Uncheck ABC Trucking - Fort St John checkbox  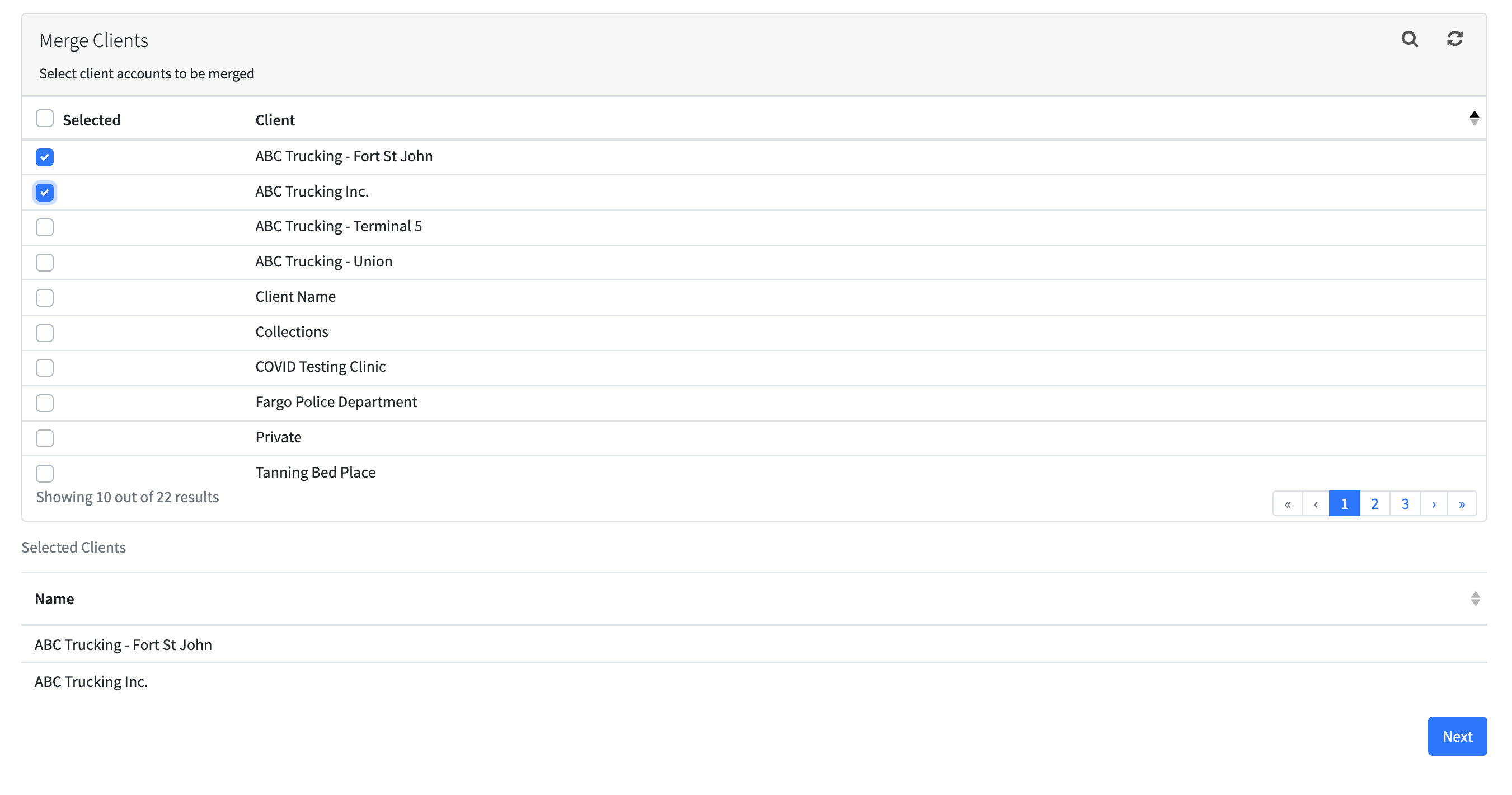(45, 157)
